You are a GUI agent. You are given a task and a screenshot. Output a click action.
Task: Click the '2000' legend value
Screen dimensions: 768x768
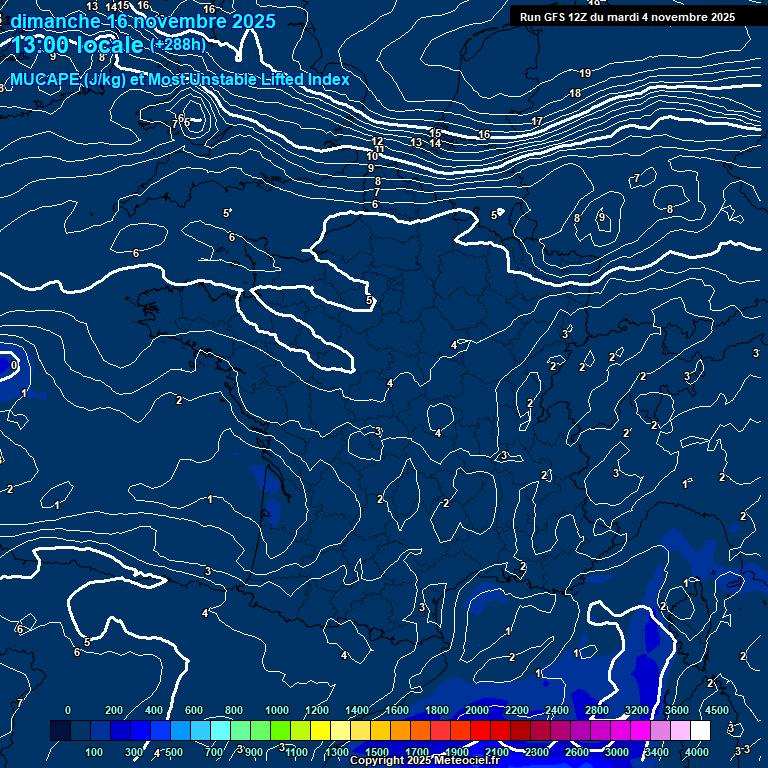tap(477, 710)
